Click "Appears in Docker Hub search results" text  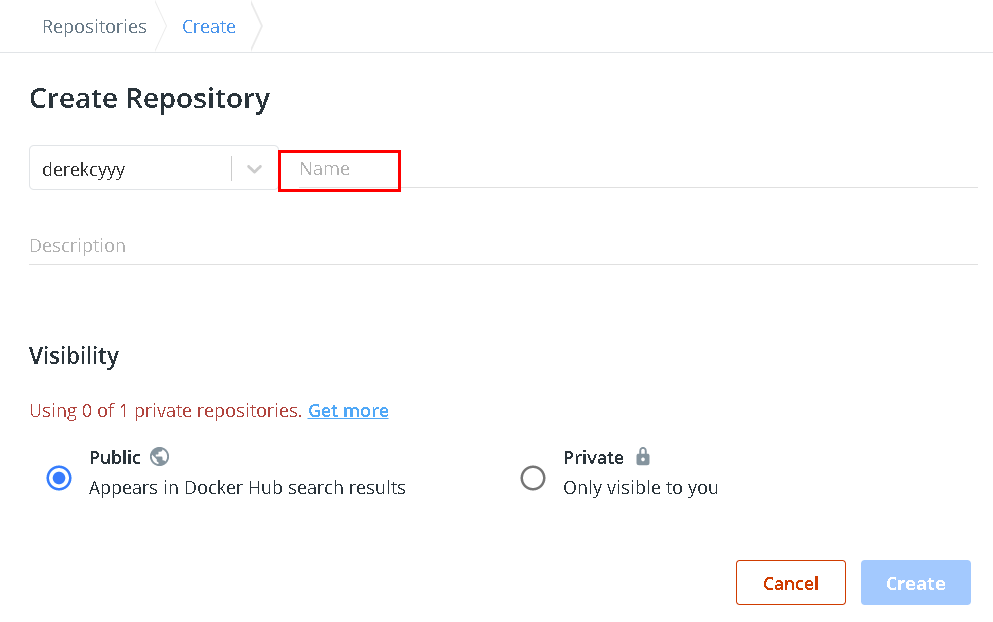[x=247, y=488]
